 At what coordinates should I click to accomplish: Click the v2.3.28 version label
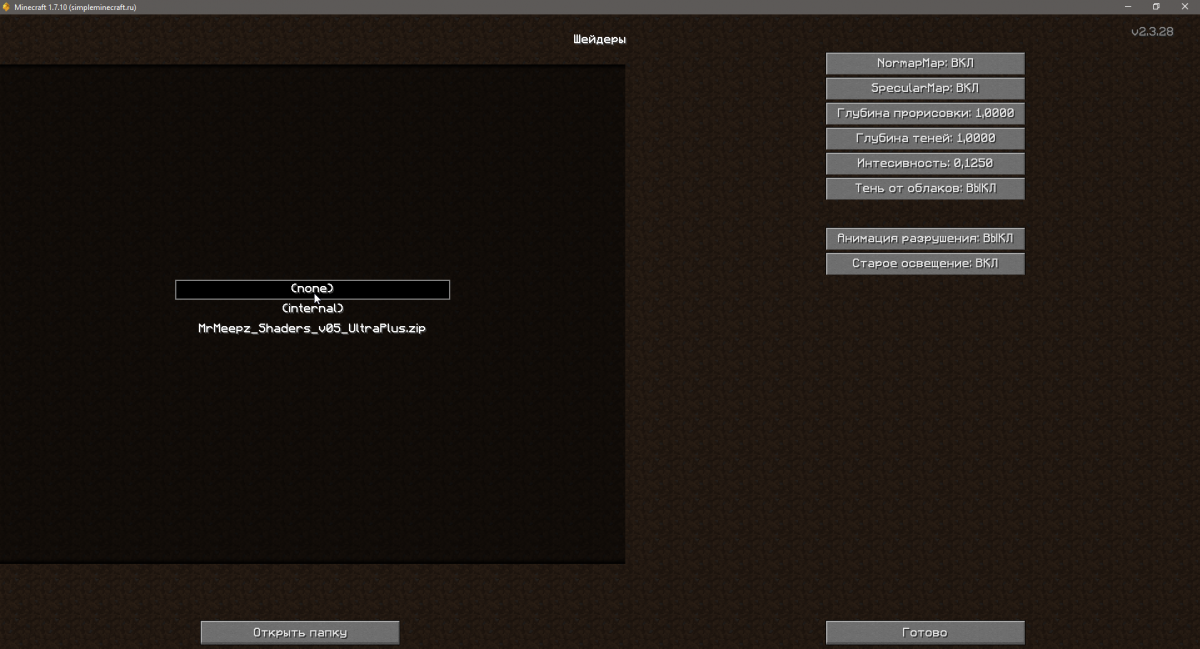click(1152, 32)
